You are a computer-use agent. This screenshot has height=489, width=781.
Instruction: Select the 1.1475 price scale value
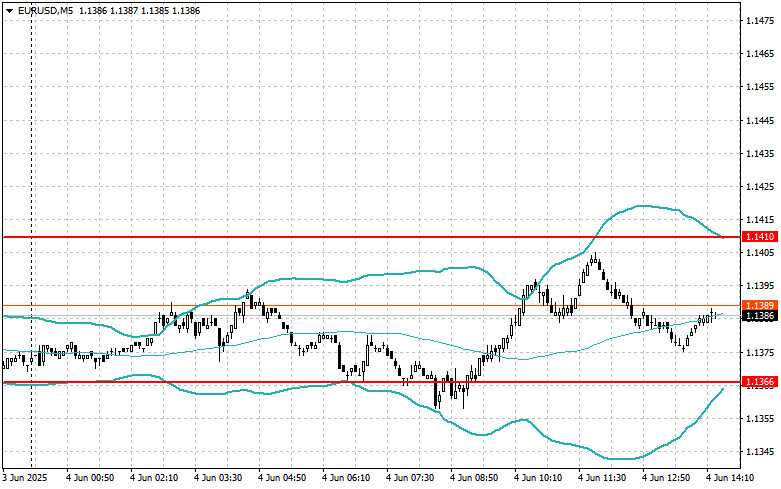[x=760, y=20]
